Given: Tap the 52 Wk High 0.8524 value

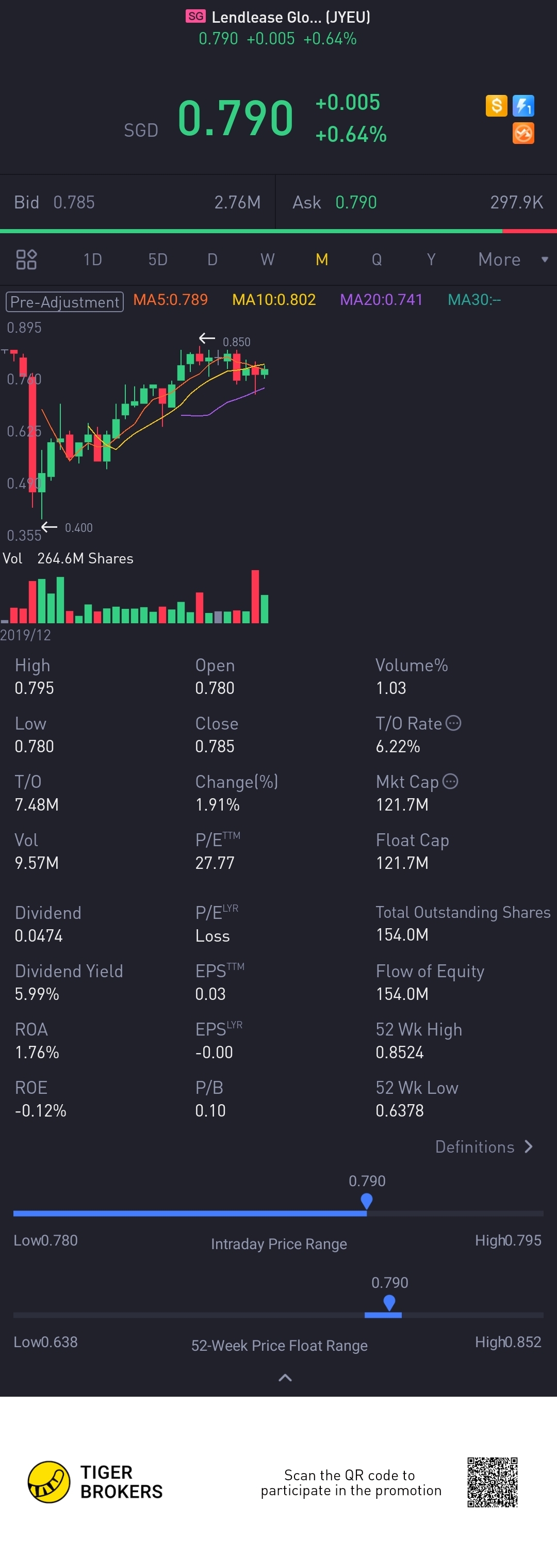Looking at the screenshot, I should (399, 1052).
